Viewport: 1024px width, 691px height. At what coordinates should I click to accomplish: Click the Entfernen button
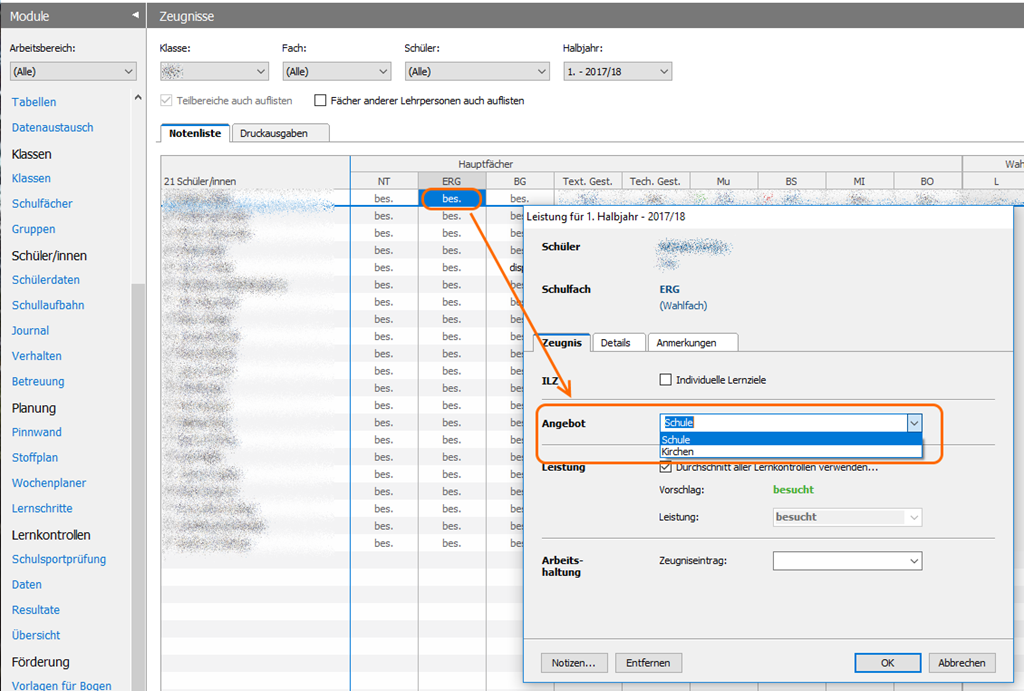coord(648,663)
